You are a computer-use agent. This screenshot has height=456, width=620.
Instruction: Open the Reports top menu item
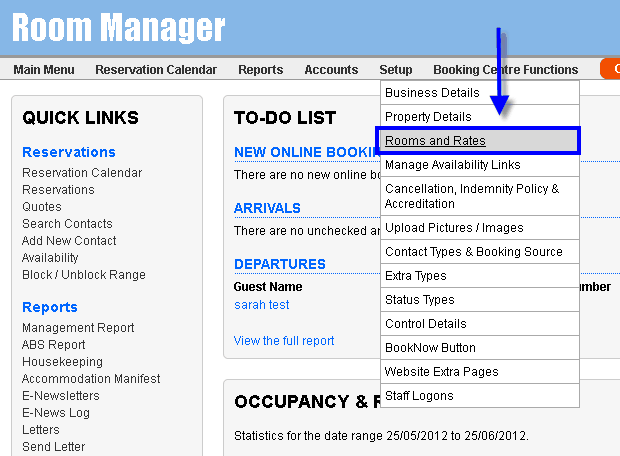tap(261, 70)
